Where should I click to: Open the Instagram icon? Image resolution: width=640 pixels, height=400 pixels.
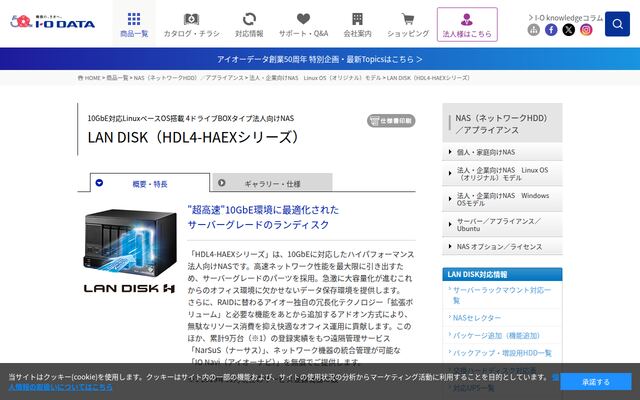pos(586,29)
